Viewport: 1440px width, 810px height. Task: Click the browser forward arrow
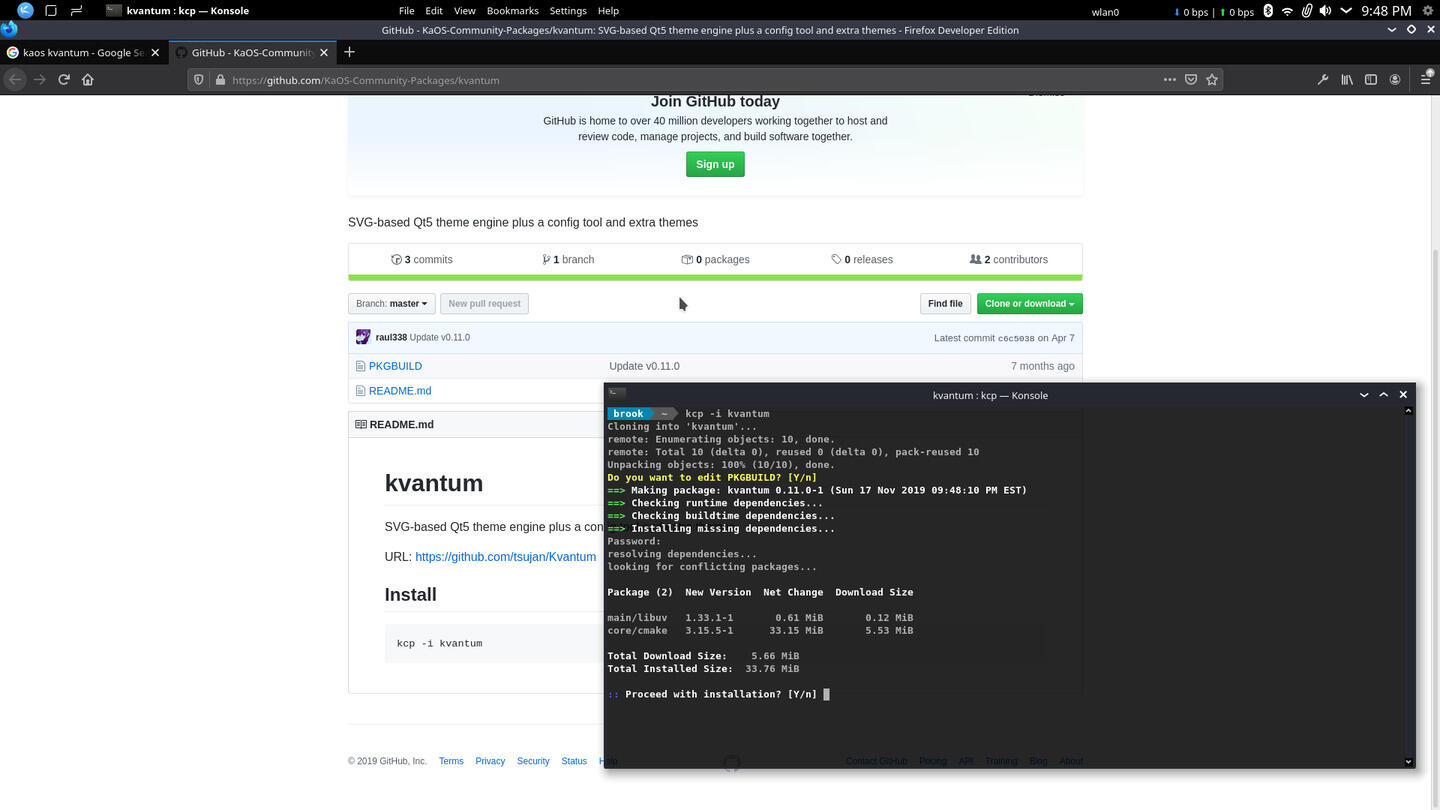point(40,80)
